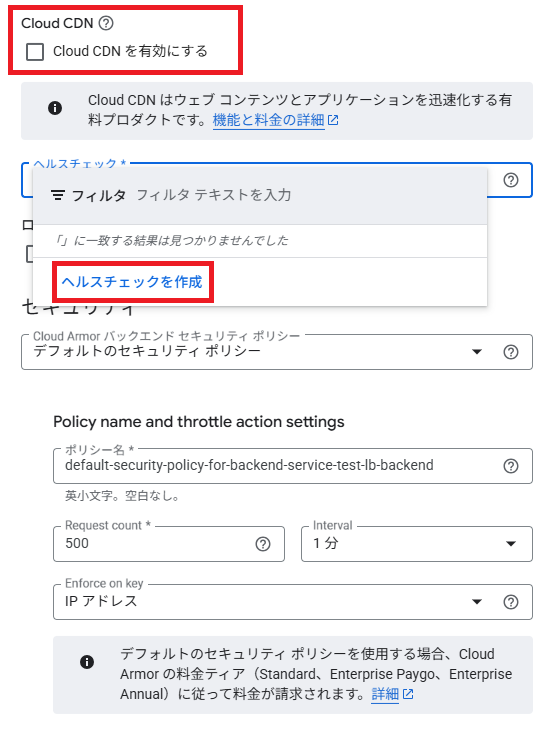This screenshot has height=734, width=560.
Task: Click help icon beside Enforce on key
Action: tap(510, 602)
